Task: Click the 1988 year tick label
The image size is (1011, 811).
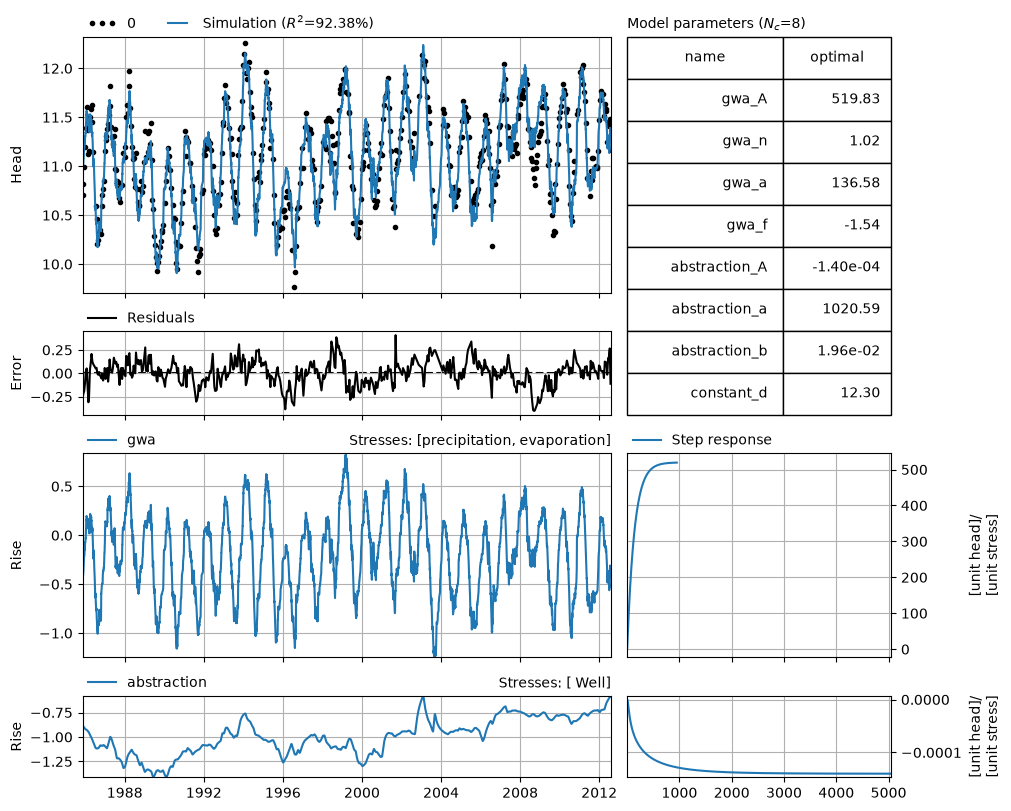Action: click(x=125, y=792)
